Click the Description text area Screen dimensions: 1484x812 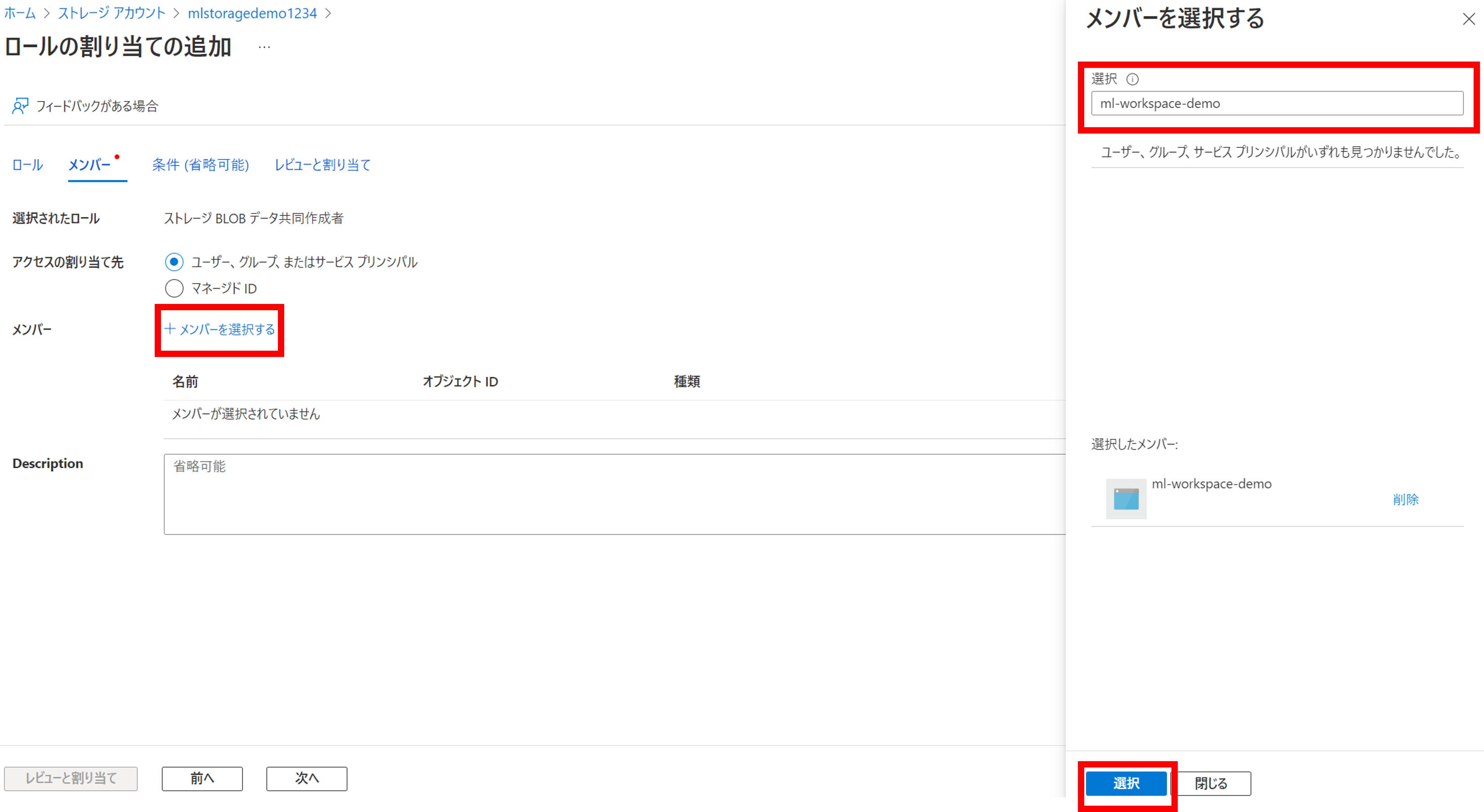pyautogui.click(x=613, y=494)
